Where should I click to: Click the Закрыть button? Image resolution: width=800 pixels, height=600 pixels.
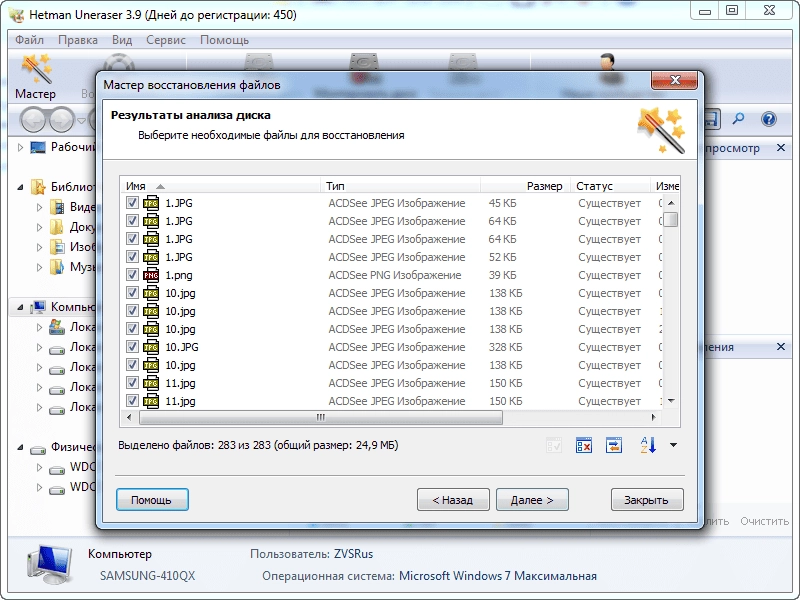click(647, 499)
